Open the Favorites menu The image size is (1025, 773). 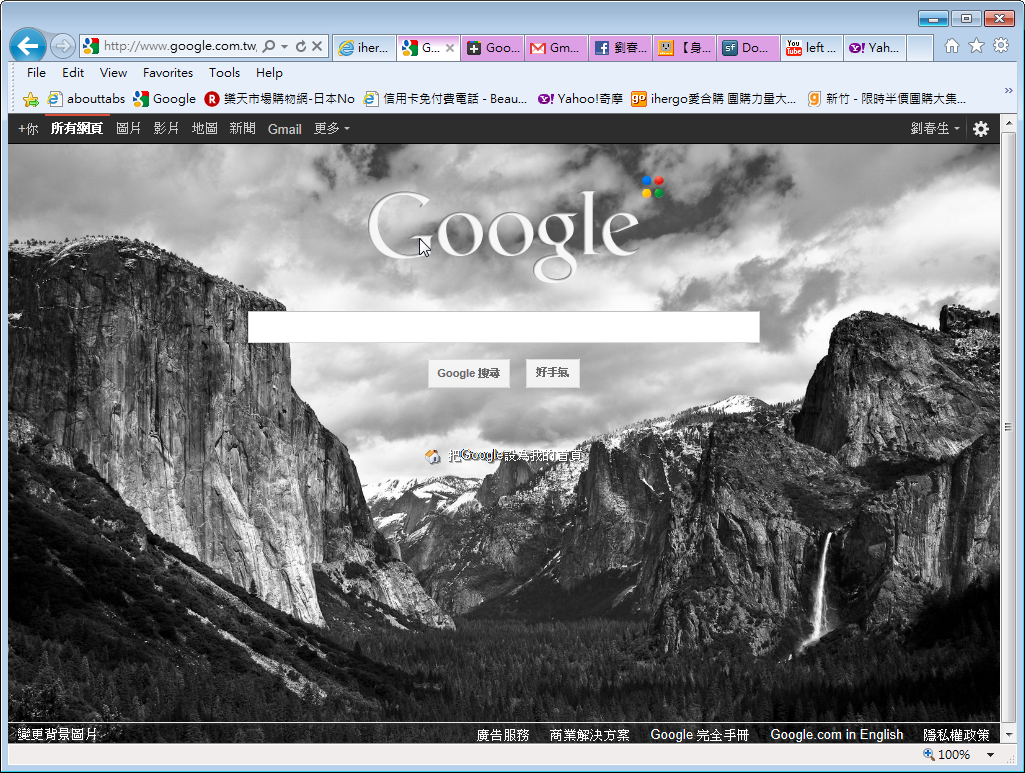tap(168, 73)
